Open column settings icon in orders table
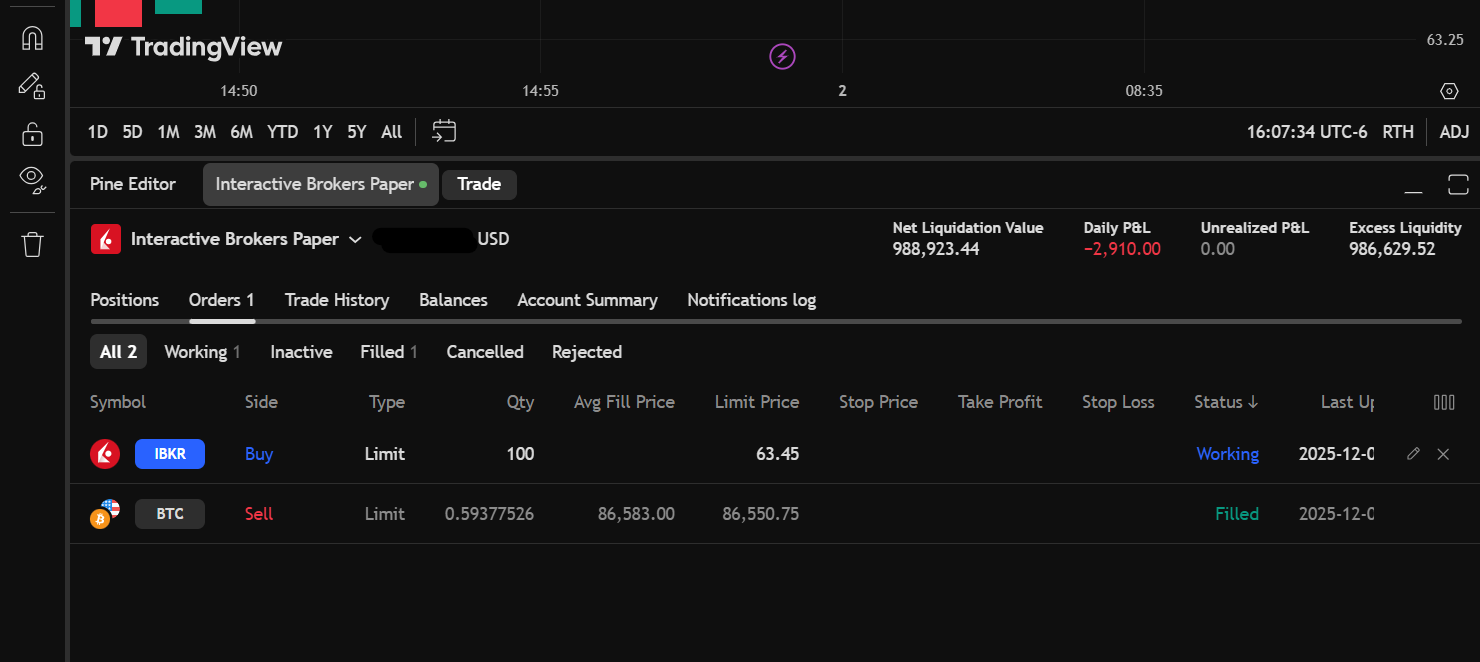Screen dimensions: 1480x662 point(1445,402)
